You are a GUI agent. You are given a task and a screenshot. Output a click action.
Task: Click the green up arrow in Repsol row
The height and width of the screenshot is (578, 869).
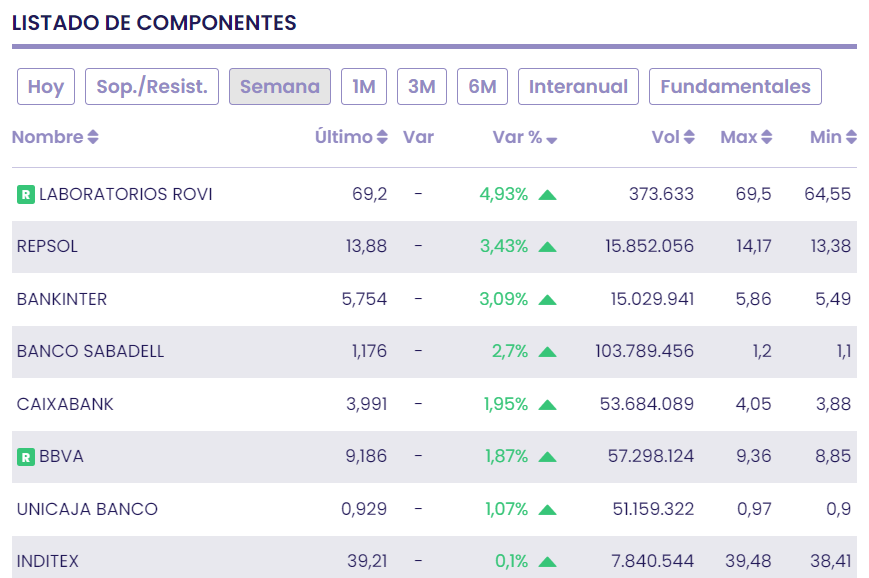coord(547,247)
